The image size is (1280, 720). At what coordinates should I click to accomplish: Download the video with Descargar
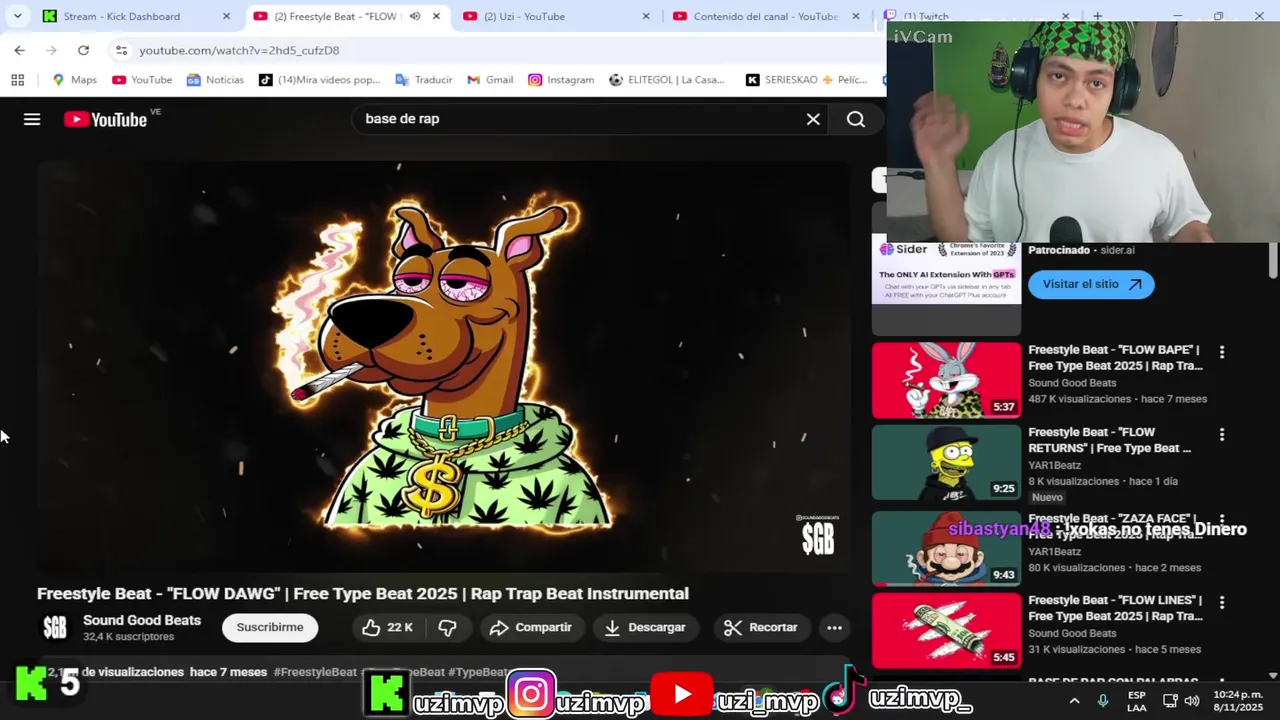(645, 627)
